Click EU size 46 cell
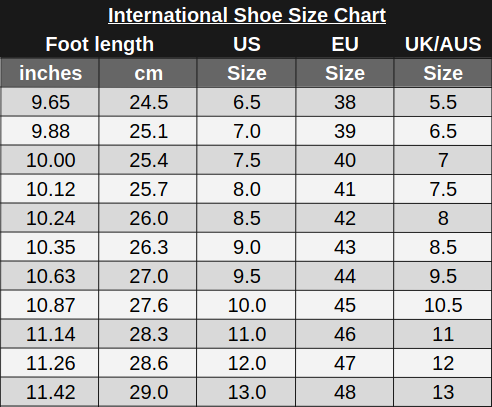The image size is (492, 407). (345, 334)
